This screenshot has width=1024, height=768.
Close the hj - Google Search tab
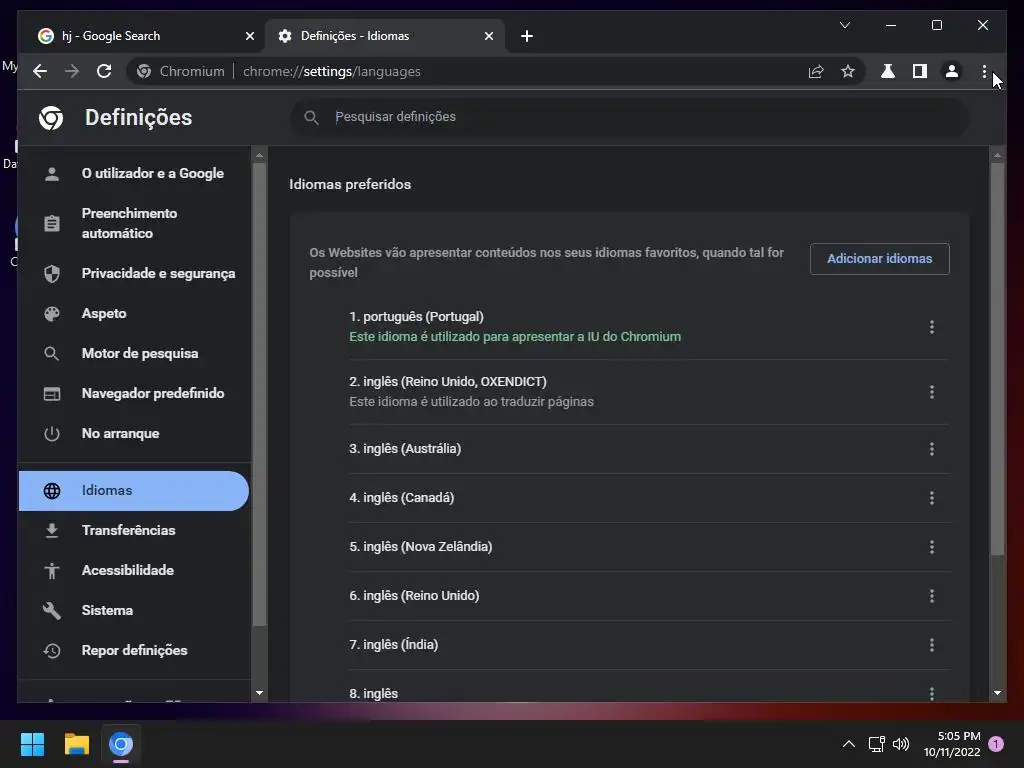[x=249, y=36]
